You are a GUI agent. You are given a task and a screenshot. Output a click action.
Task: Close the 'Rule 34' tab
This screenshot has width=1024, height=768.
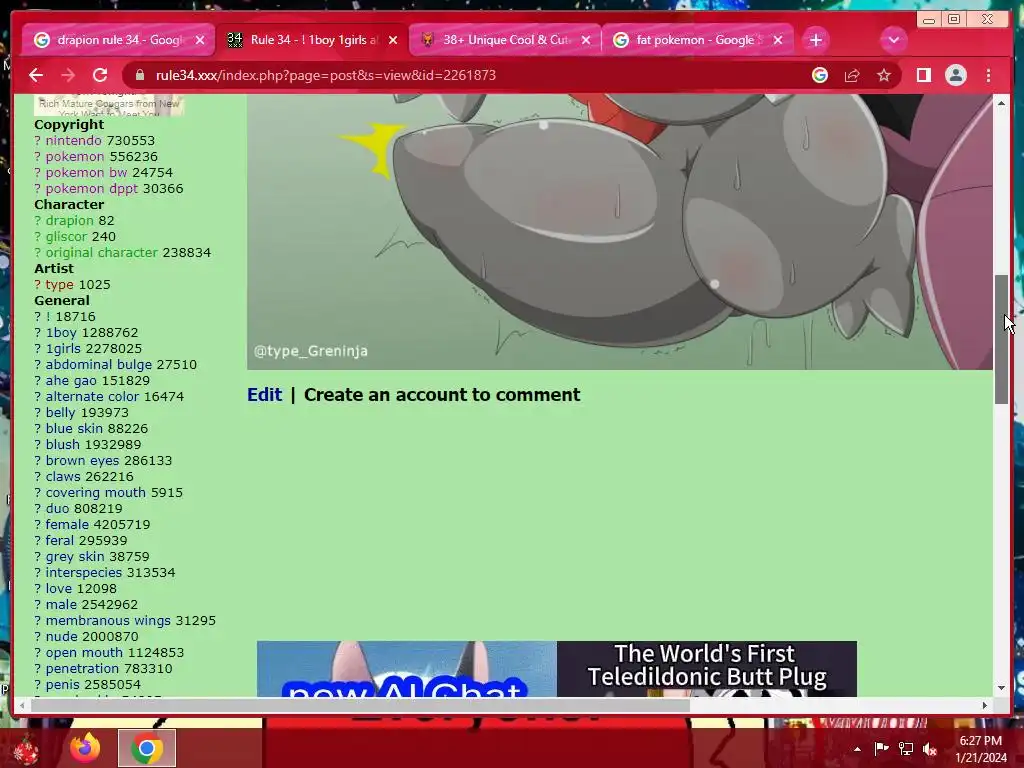[x=392, y=40]
